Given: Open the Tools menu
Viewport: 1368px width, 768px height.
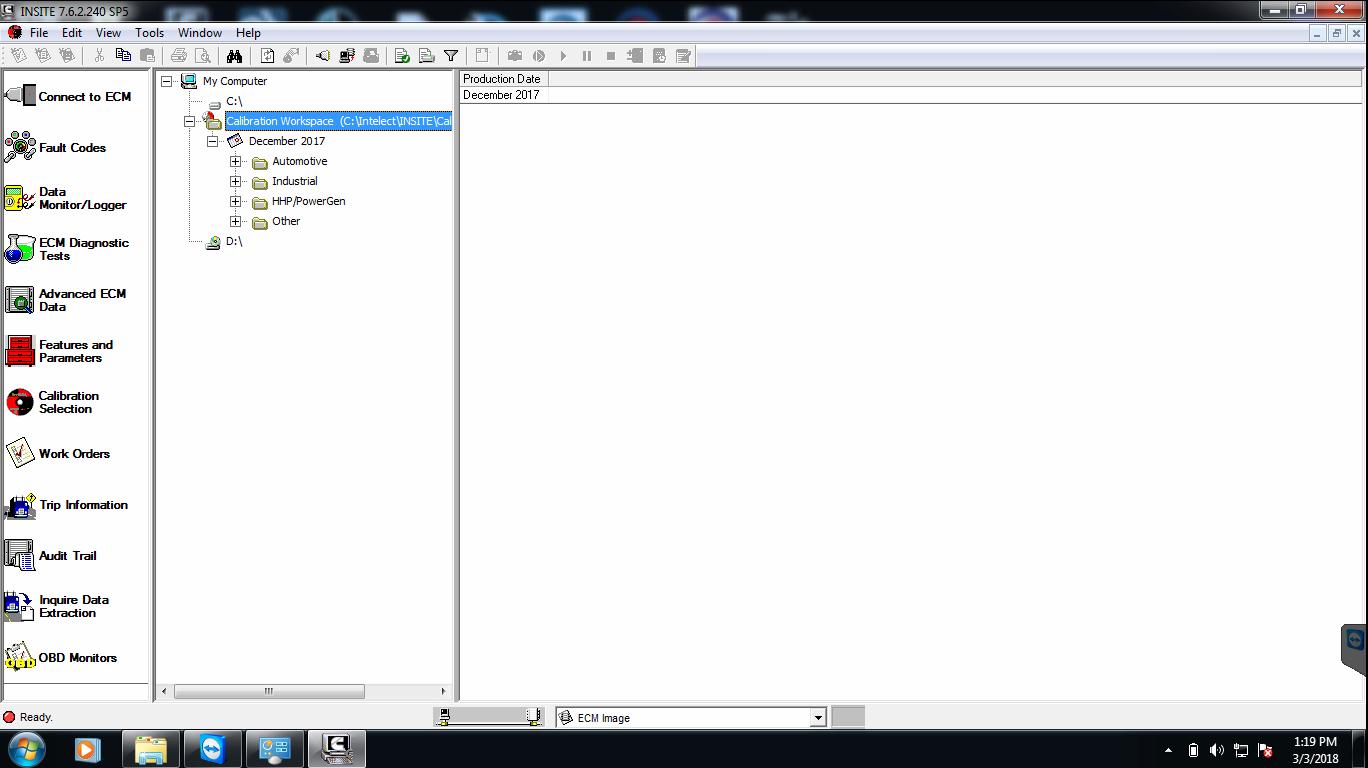Looking at the screenshot, I should [149, 33].
